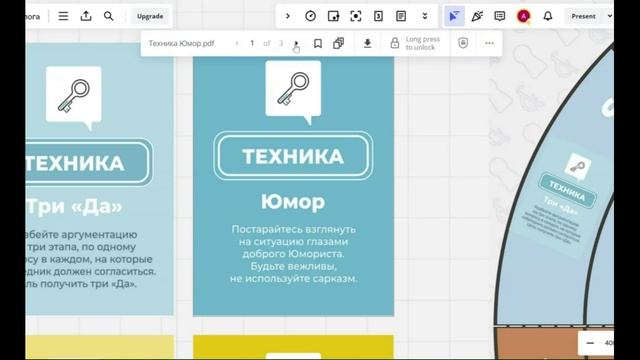
Task: Open the sticky note capture tool
Action: coord(333,16)
